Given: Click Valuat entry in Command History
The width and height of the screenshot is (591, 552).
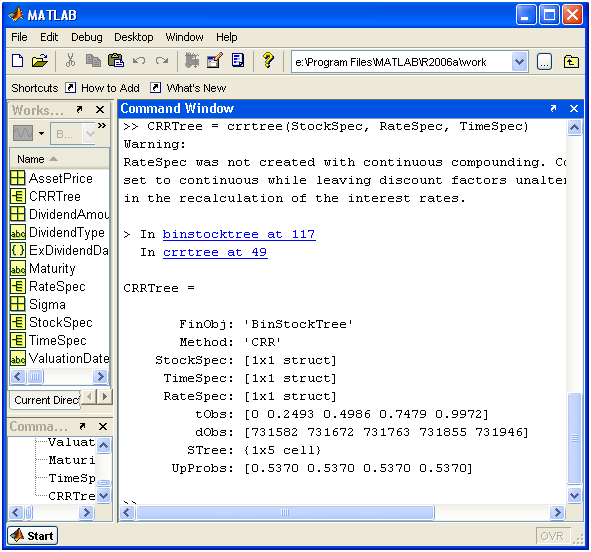Looking at the screenshot, I should point(71,442).
